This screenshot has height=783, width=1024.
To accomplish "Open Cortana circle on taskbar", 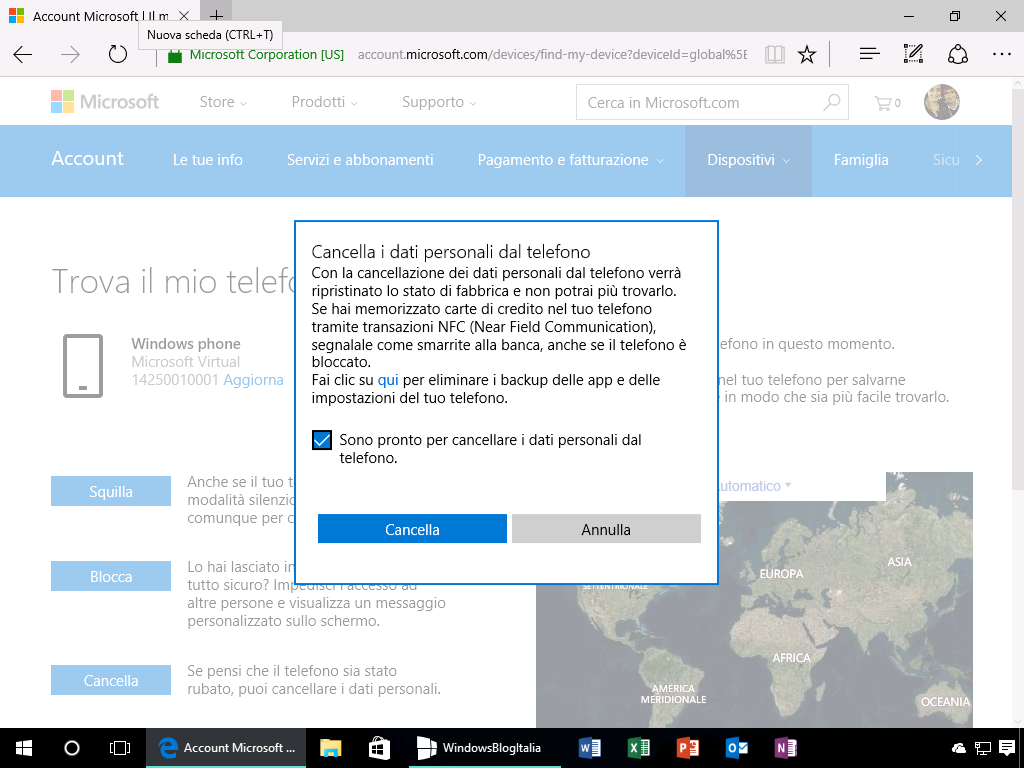I will click(x=72, y=748).
